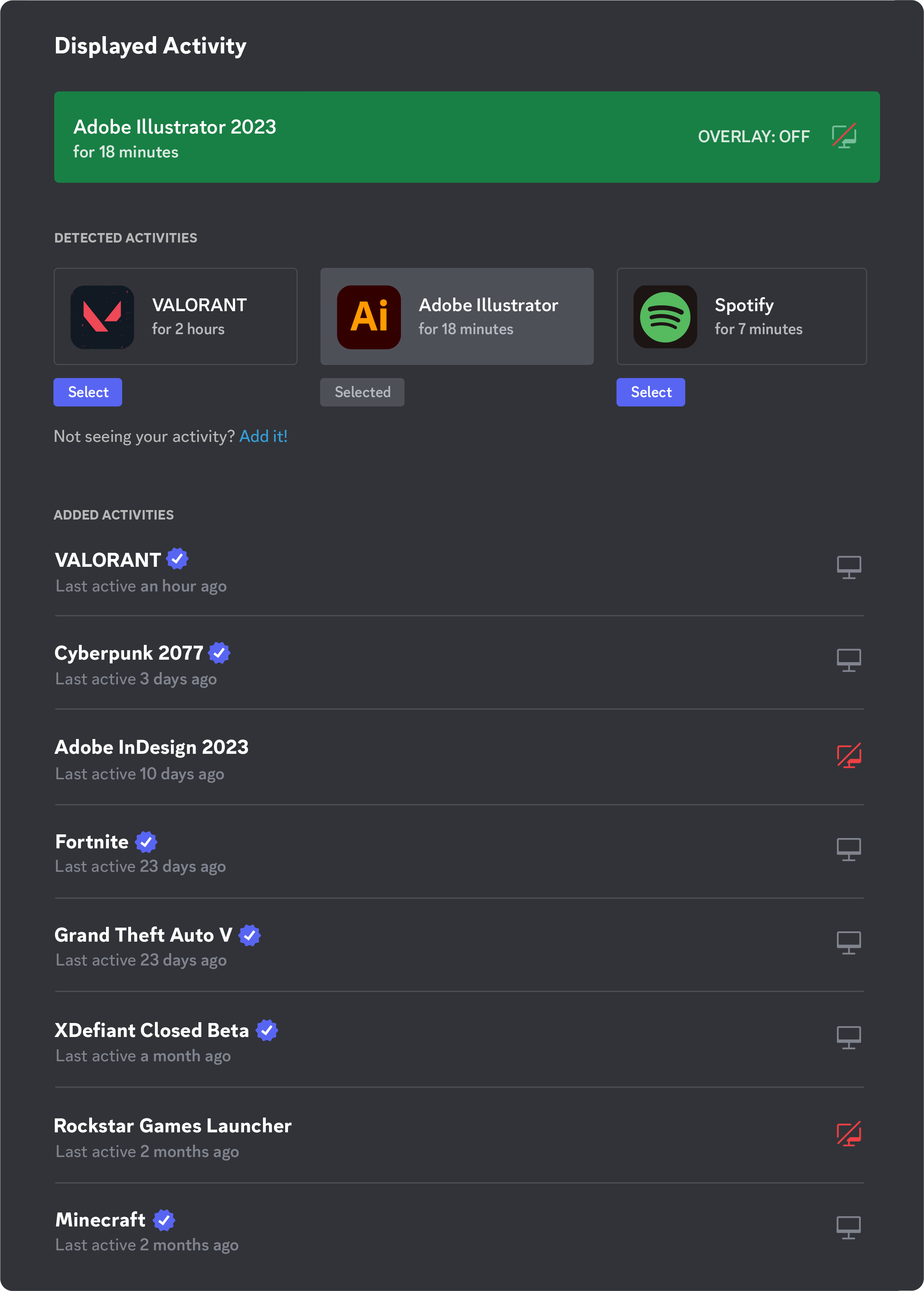Click the verified badge next to Minecraft
Viewport: 924px width, 1291px height.
click(164, 1220)
